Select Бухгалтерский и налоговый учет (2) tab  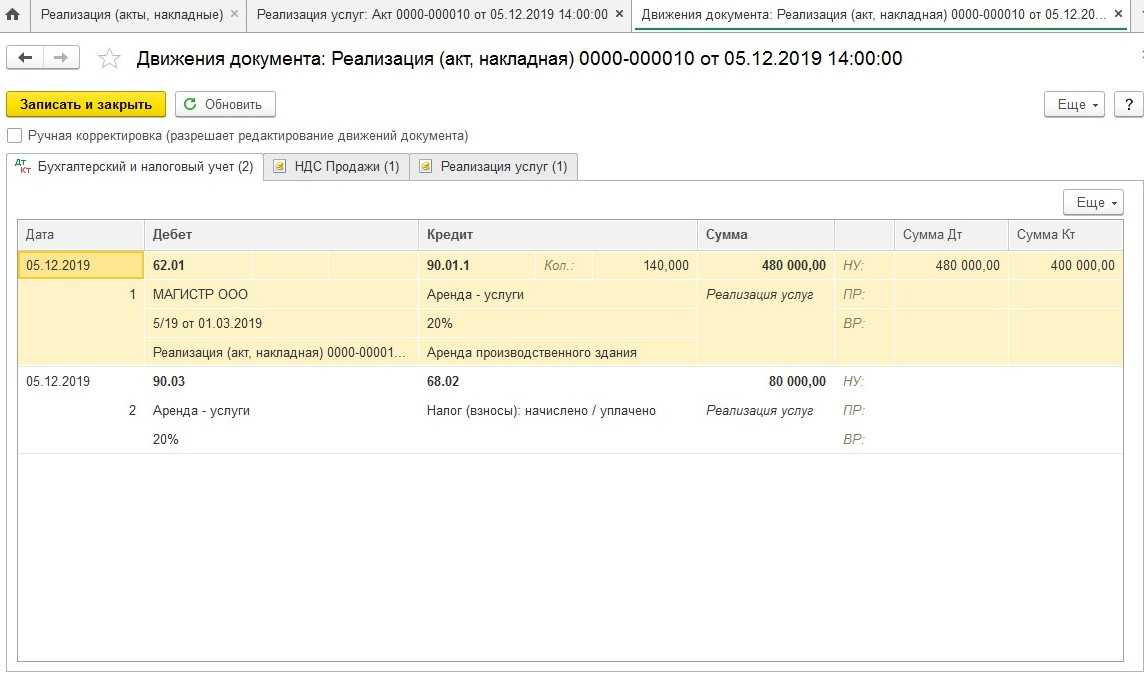(x=135, y=167)
